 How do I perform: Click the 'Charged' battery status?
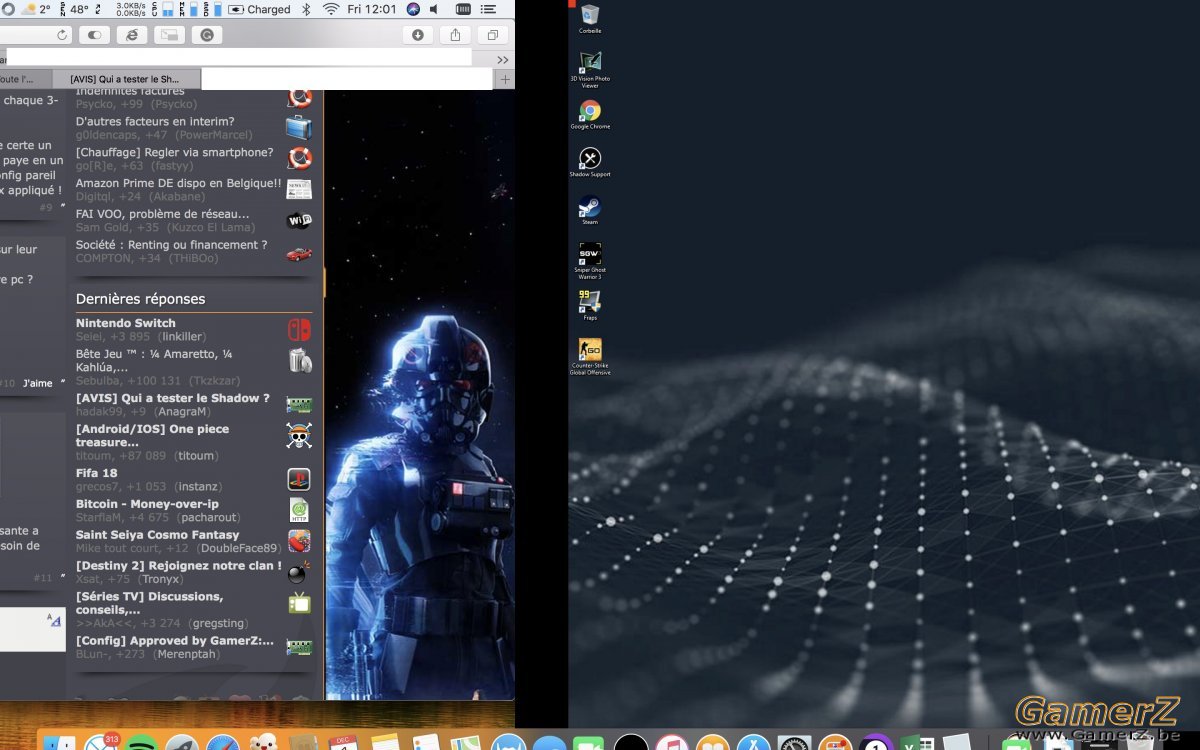(x=259, y=9)
